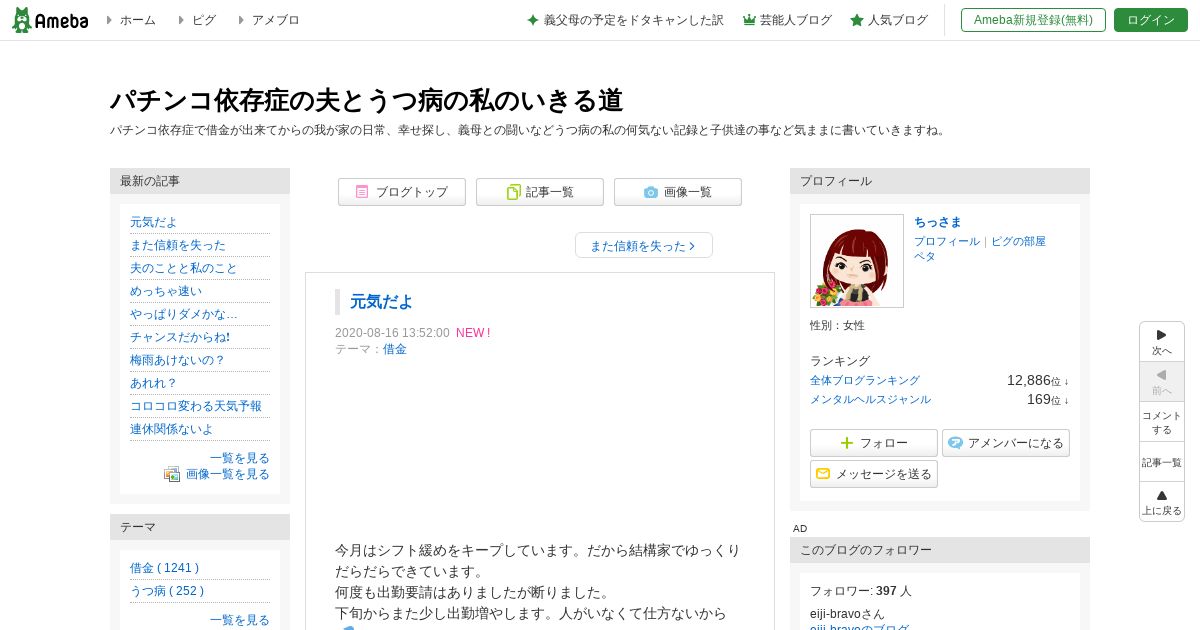The image size is (1200, 630).
Task: Click アメンバーになる button
Action: pyautogui.click(x=1006, y=443)
